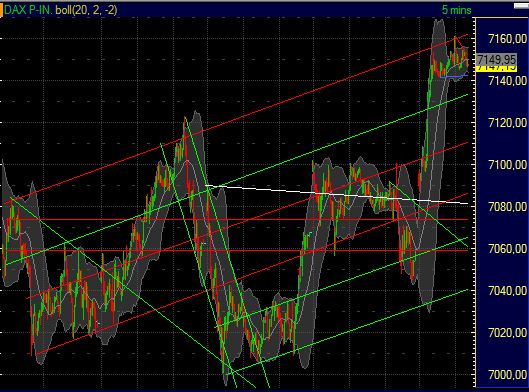Screen dimensions: 529x392
Task: Click the small white button in top-right corner
Action: click(521, 6)
